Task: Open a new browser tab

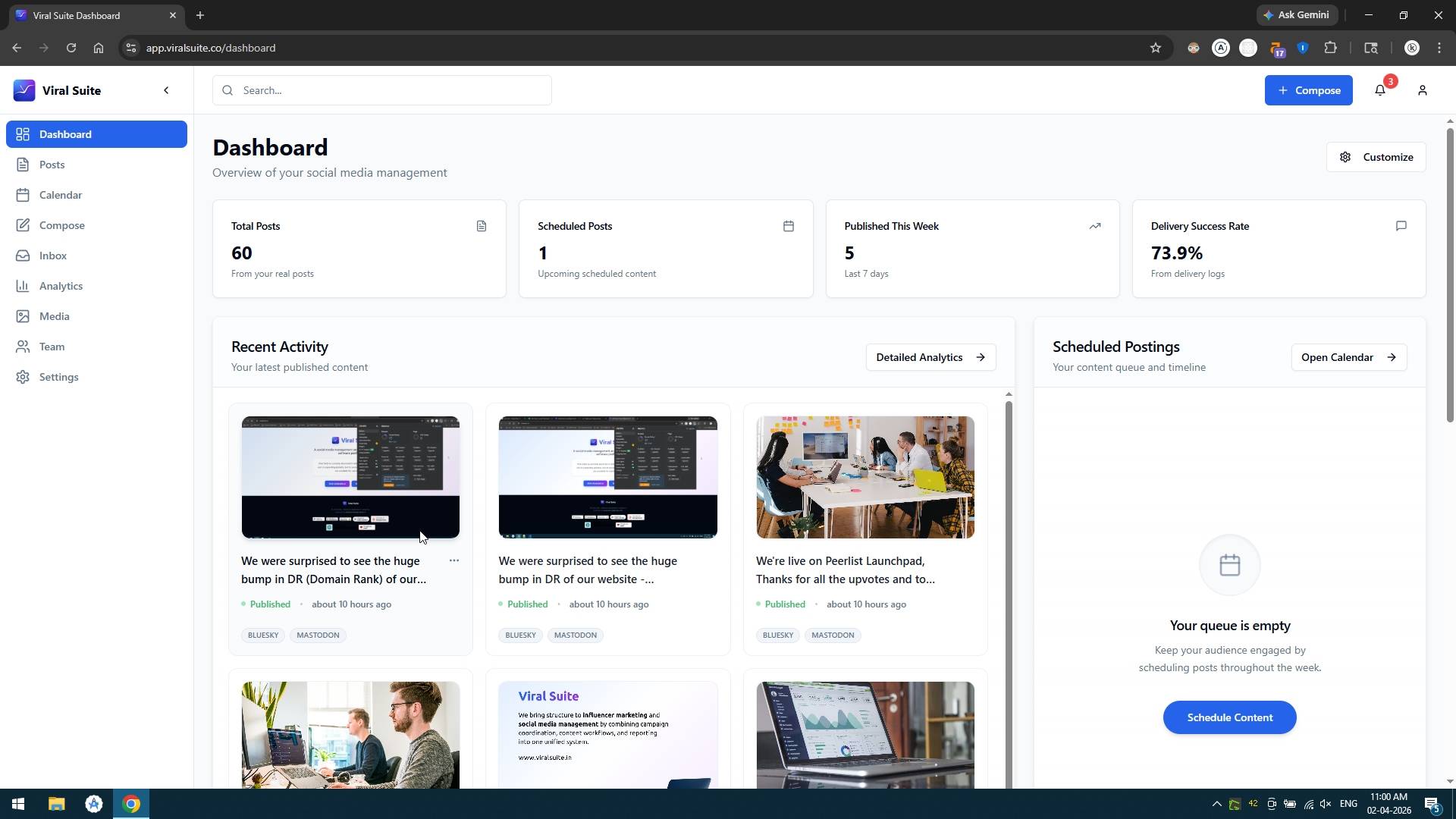Action: pyautogui.click(x=200, y=15)
